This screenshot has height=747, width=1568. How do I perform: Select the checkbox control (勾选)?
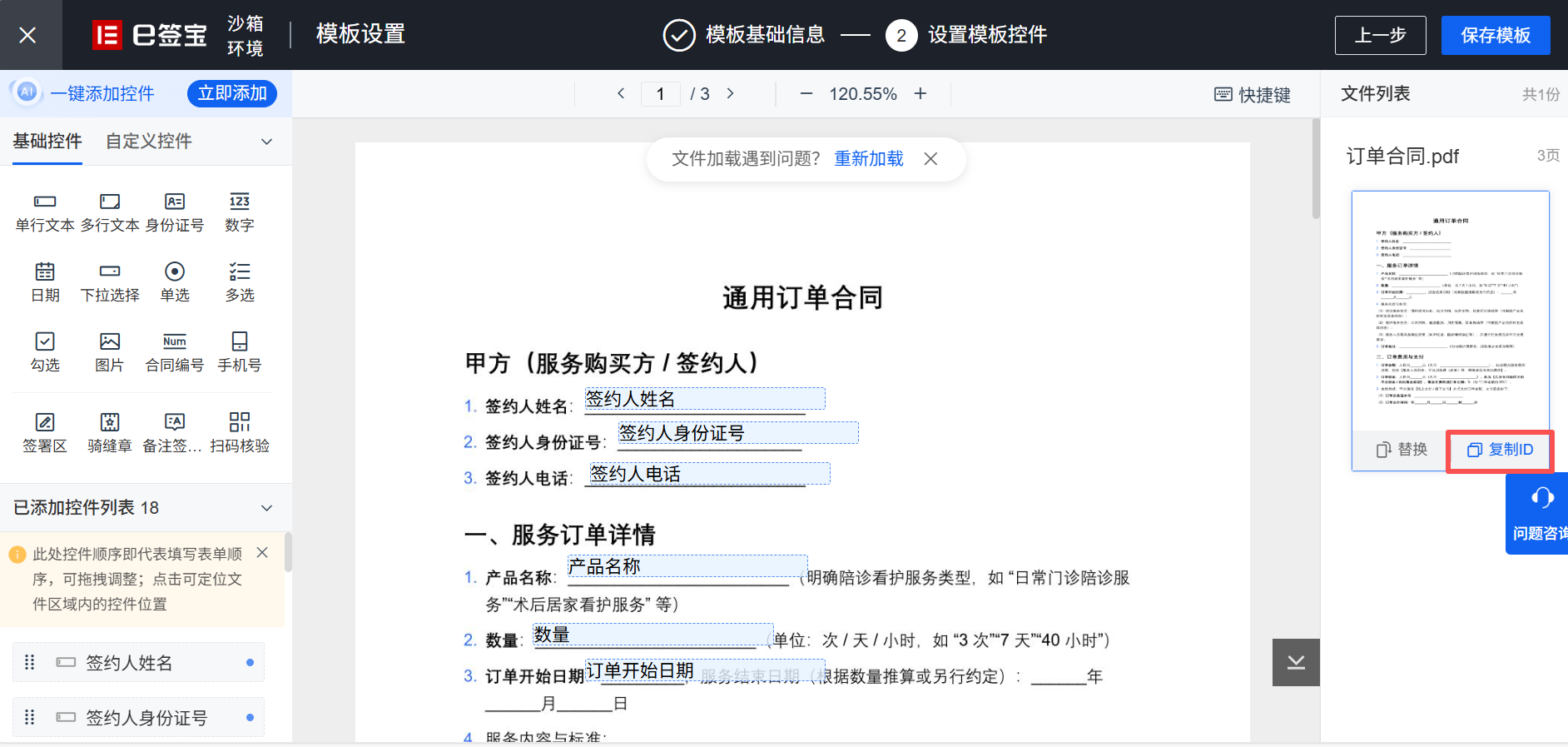(x=45, y=351)
